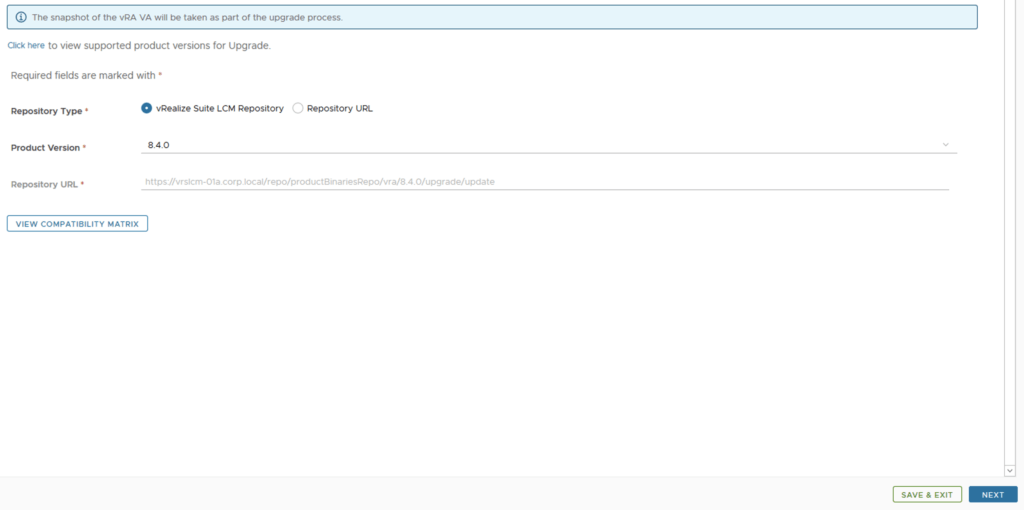
Task: Click the 'Repository Type' field label
Action: 46,111
